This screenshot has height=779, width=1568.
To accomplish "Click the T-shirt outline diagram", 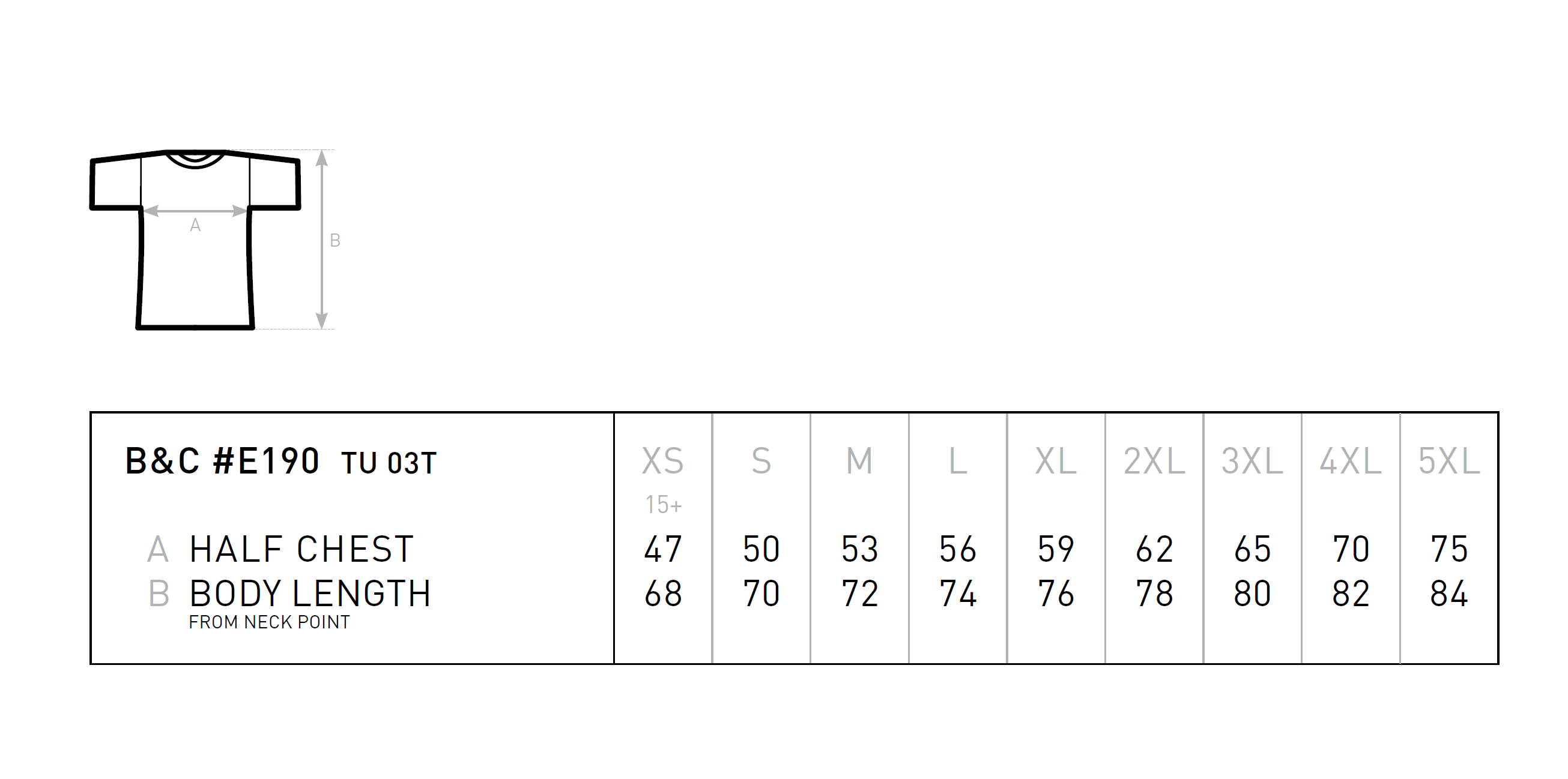I will click(195, 239).
